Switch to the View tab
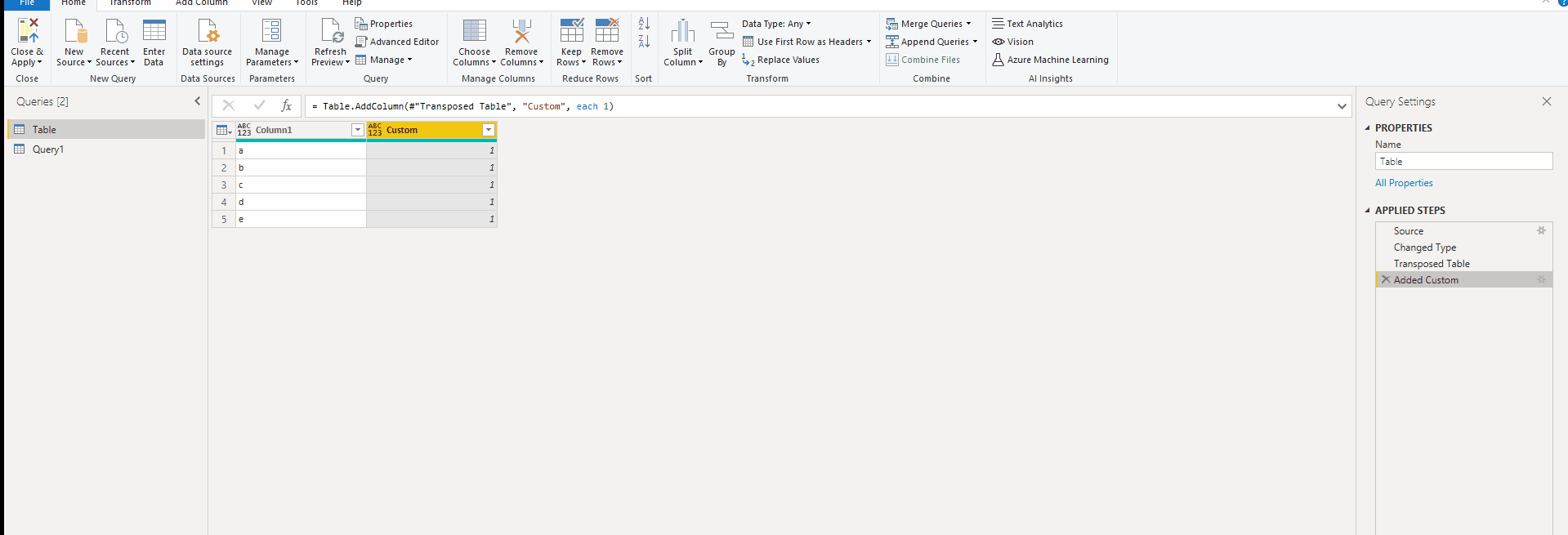The height and width of the screenshot is (535, 1568). [261, 3]
